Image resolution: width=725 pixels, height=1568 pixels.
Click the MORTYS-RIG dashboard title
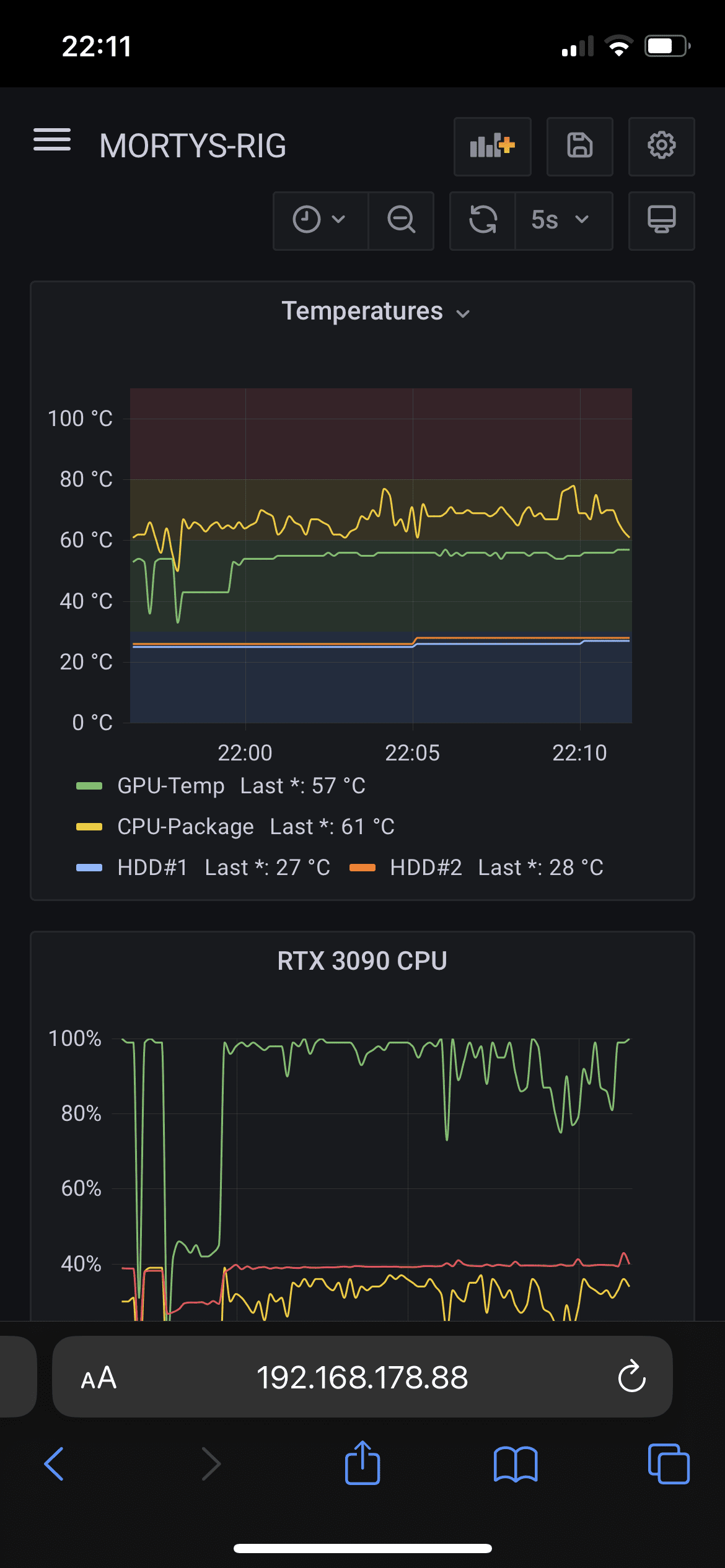click(x=193, y=146)
